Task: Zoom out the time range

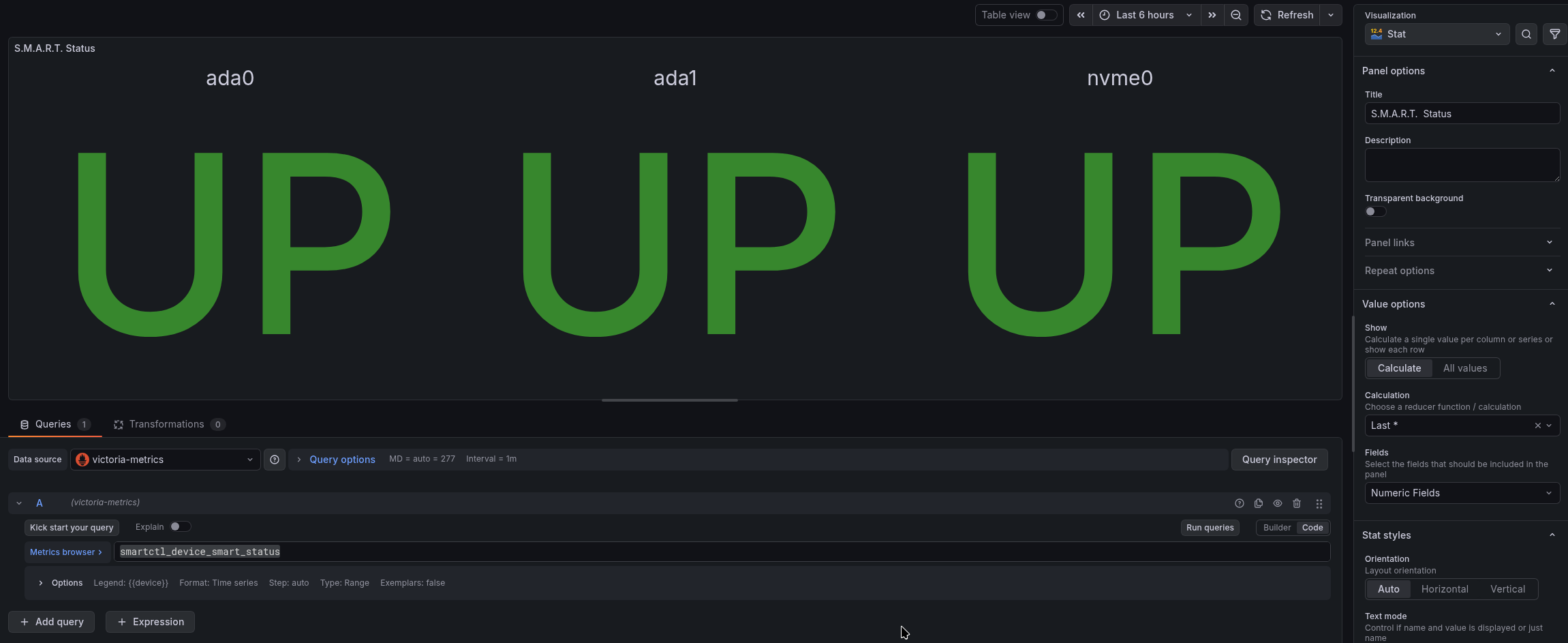Action: (1235, 15)
